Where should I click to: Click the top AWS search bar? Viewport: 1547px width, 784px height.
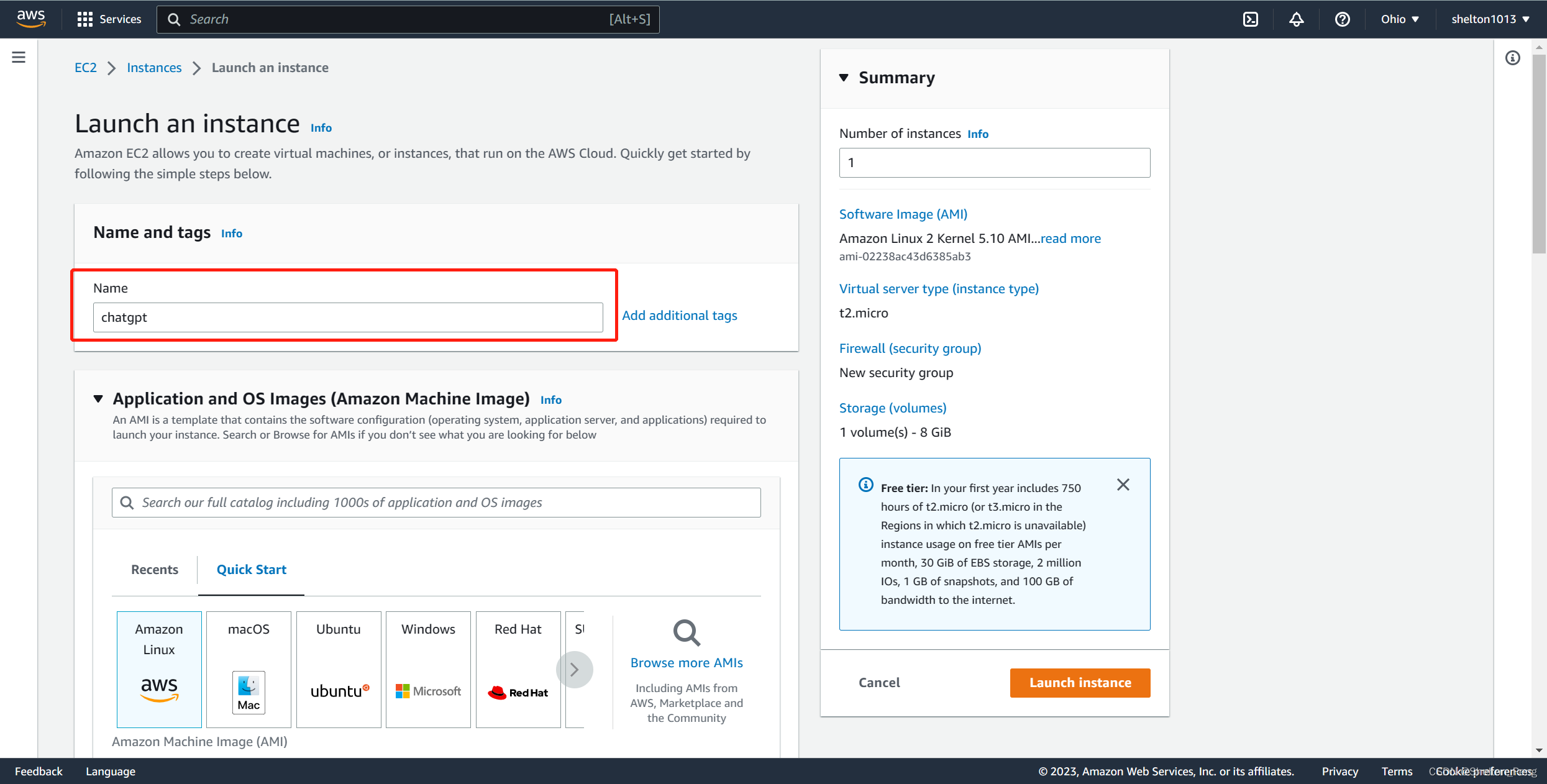point(408,19)
